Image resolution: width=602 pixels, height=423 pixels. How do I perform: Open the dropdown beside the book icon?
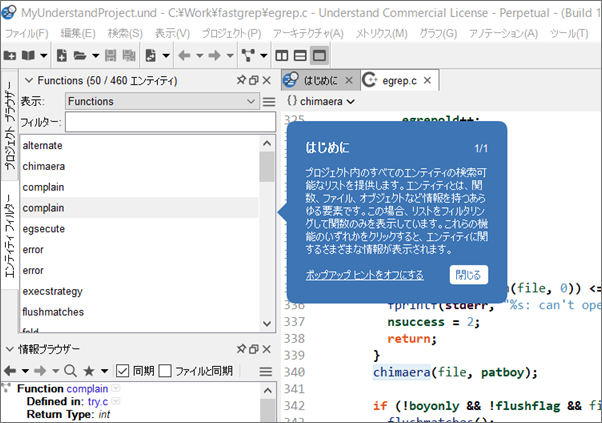(x=44, y=56)
